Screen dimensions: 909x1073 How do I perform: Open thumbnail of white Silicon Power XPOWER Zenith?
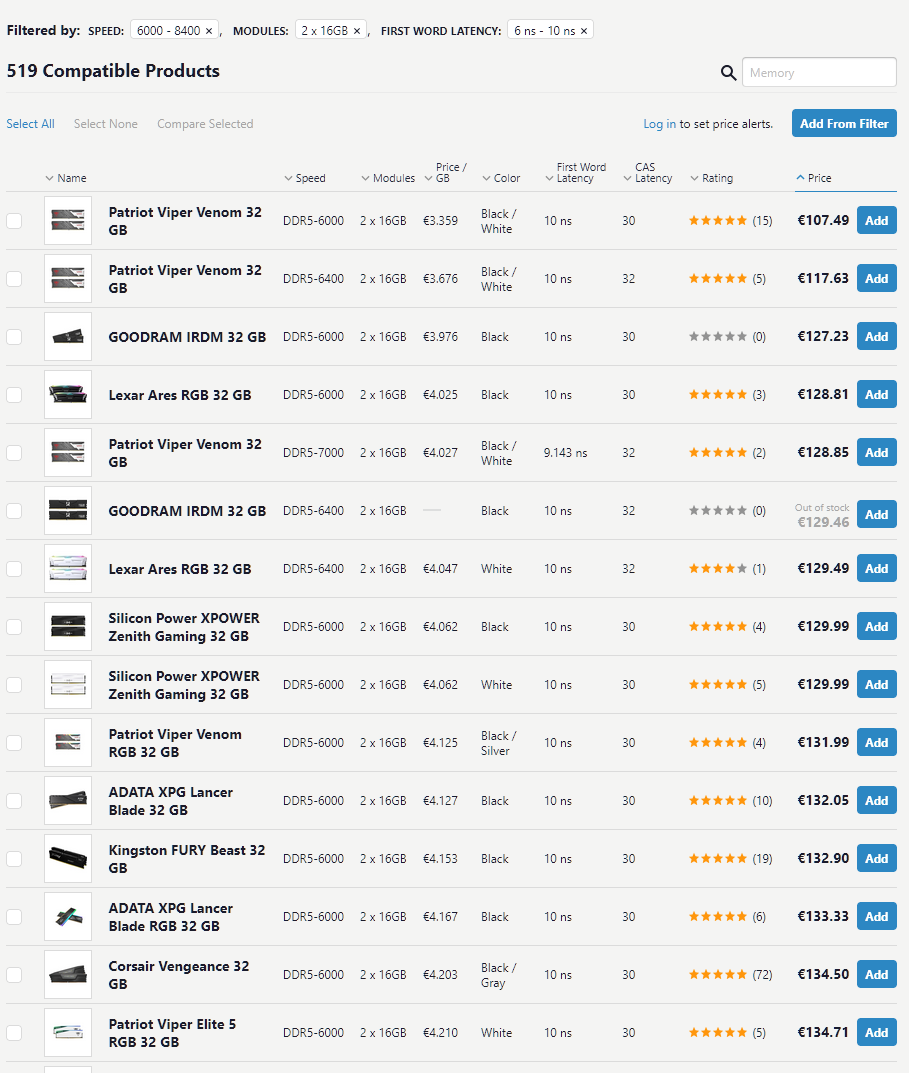[x=68, y=684]
